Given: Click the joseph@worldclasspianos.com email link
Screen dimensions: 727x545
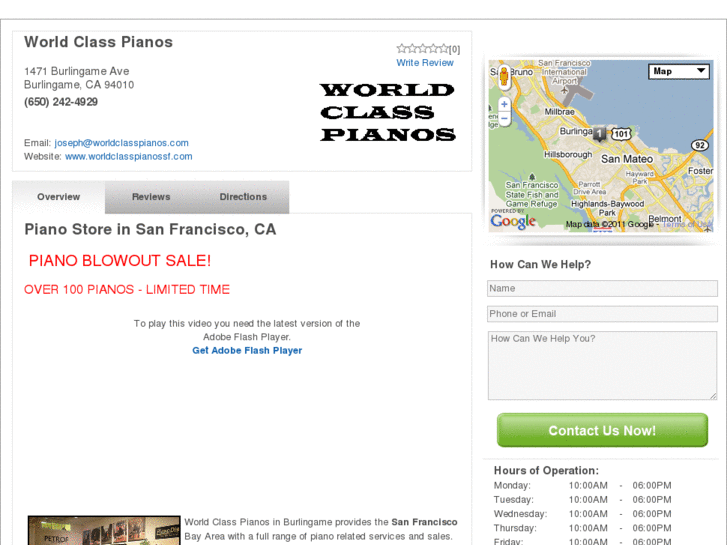Looking at the screenshot, I should click(121, 143).
